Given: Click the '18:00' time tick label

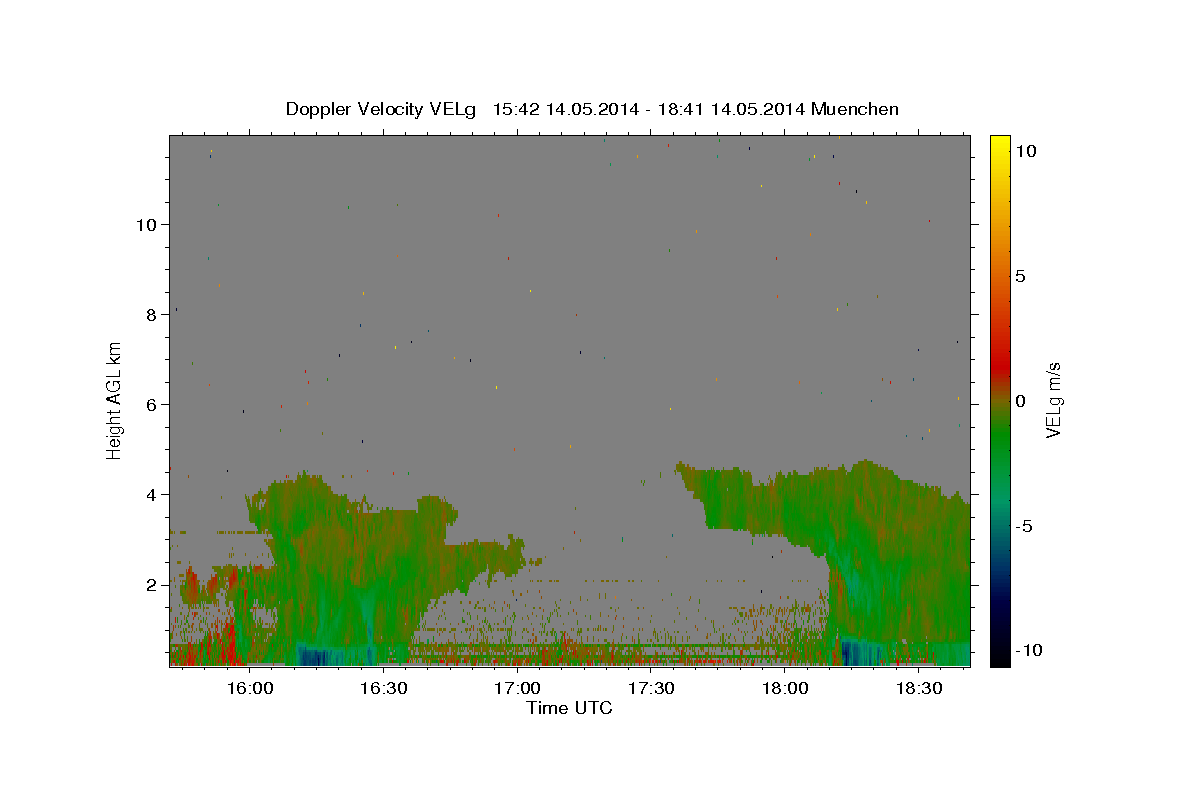Looking at the screenshot, I should point(785,688).
